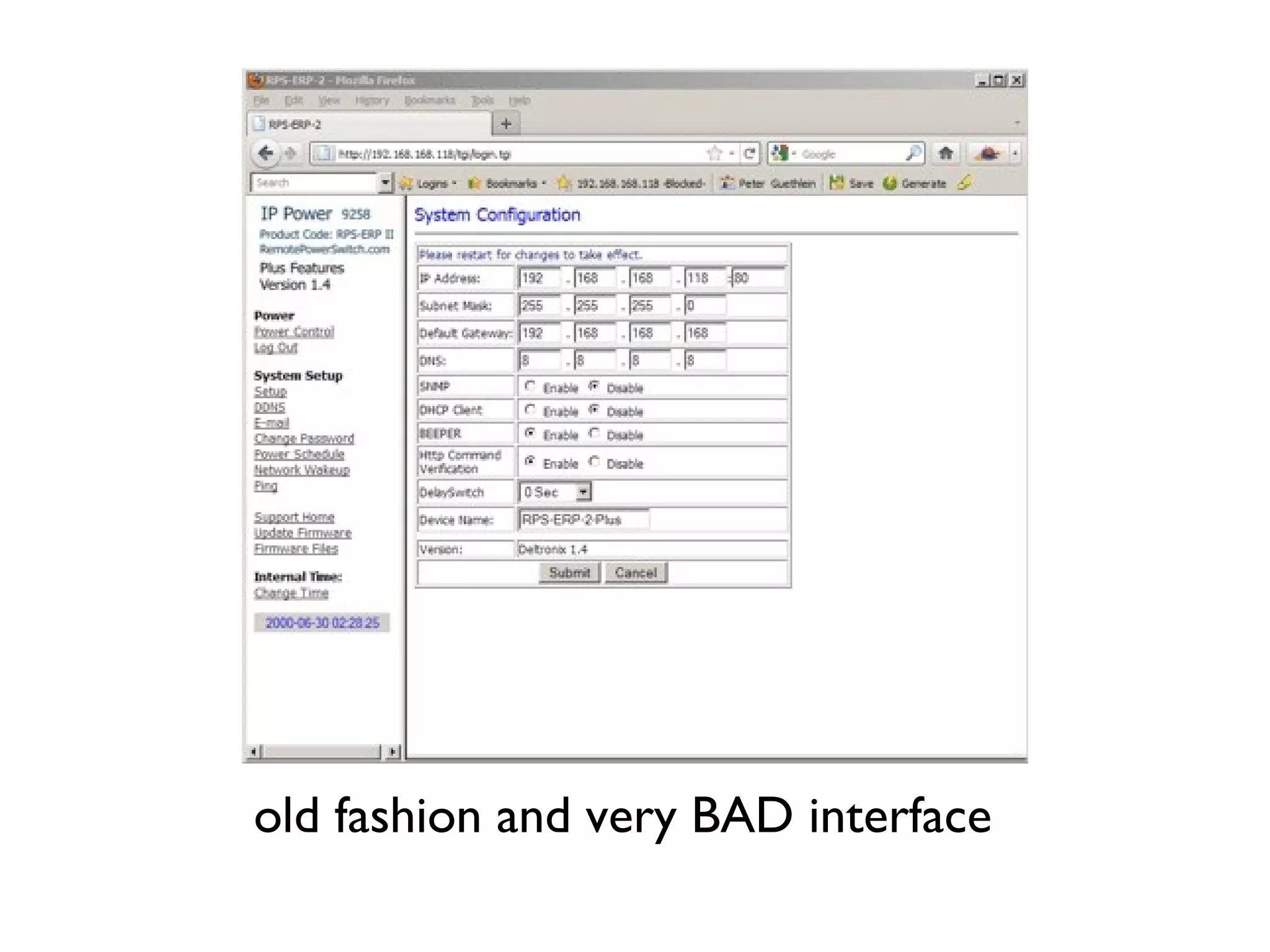Bookmark the page with star icon
The image size is (1270, 952).
[x=714, y=153]
